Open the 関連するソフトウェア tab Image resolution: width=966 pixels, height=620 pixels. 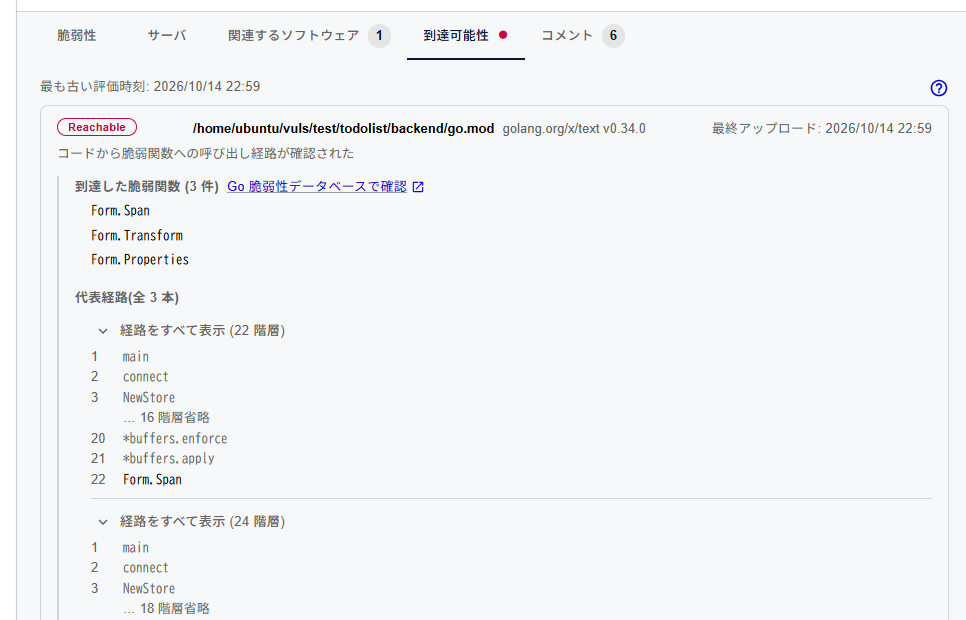[x=293, y=36]
